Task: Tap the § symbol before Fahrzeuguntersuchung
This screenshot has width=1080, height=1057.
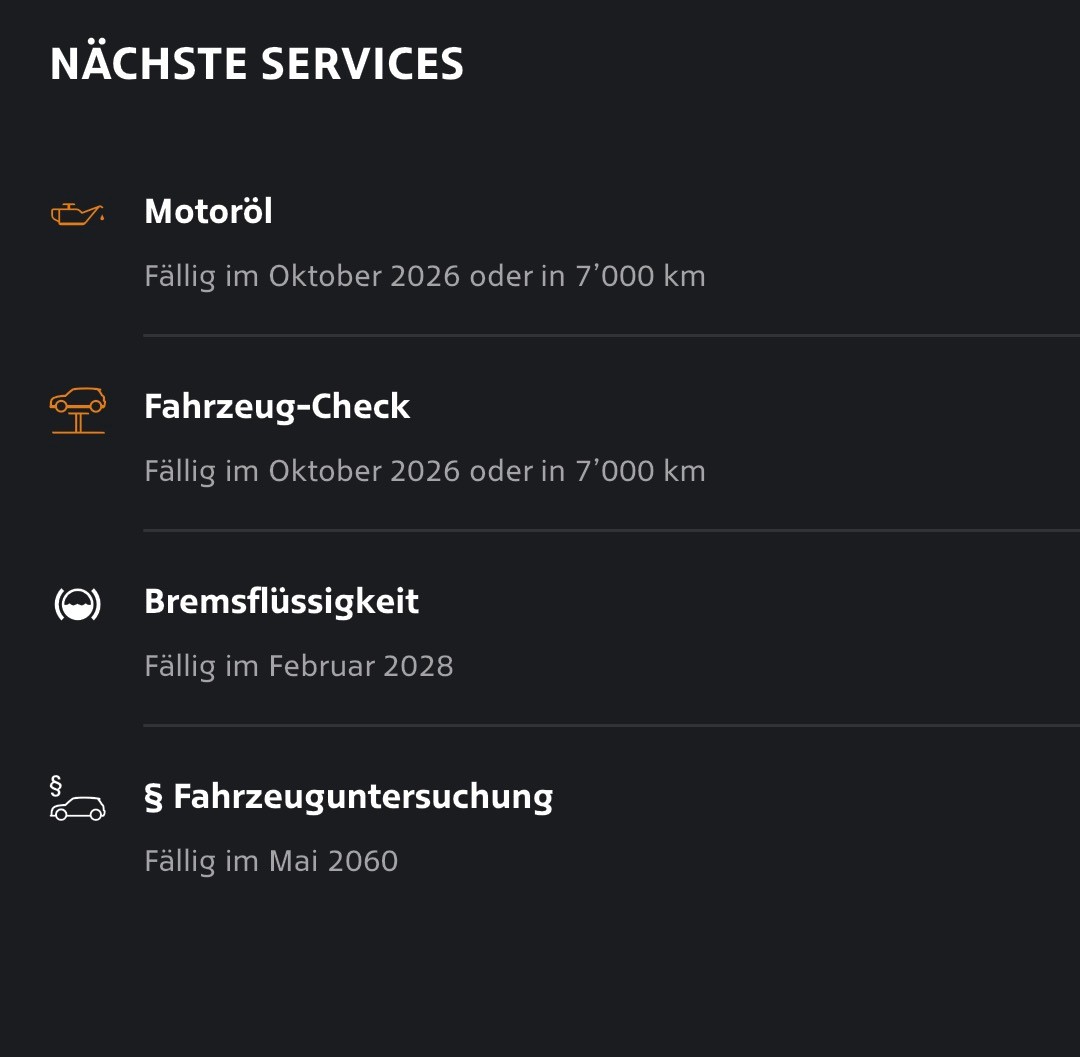Action: tap(154, 797)
